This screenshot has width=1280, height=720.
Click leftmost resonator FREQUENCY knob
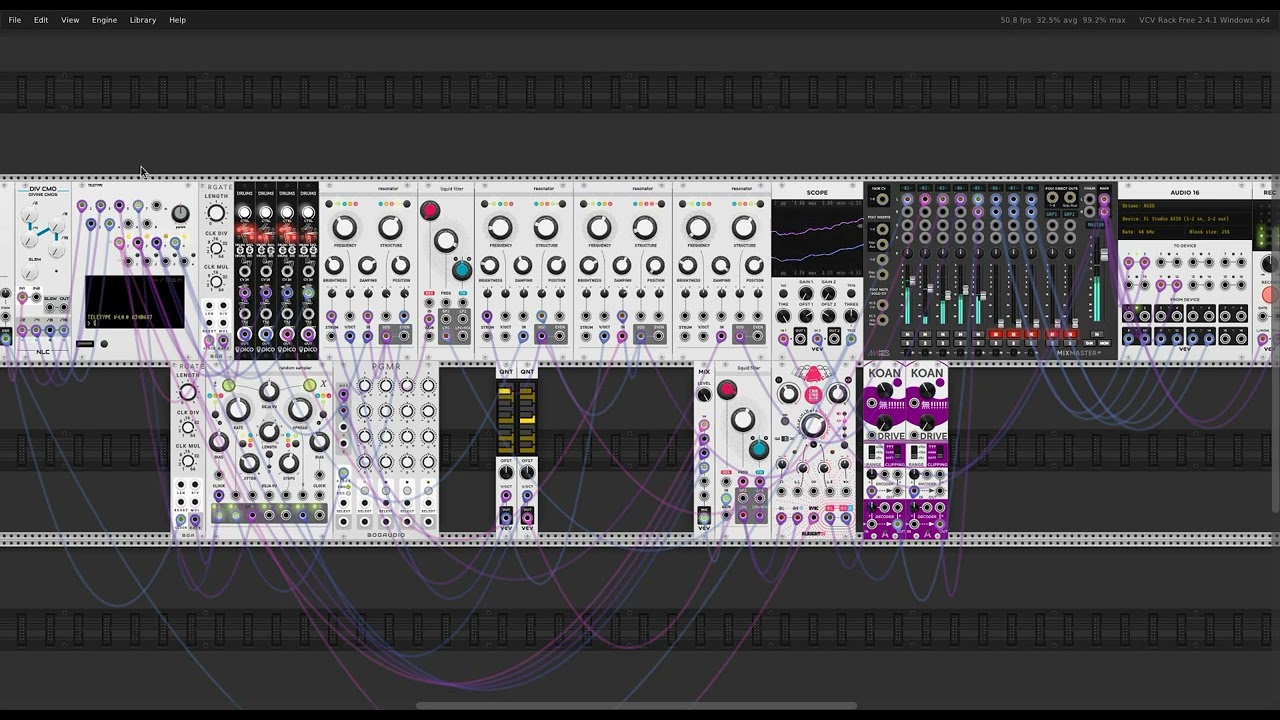(344, 228)
